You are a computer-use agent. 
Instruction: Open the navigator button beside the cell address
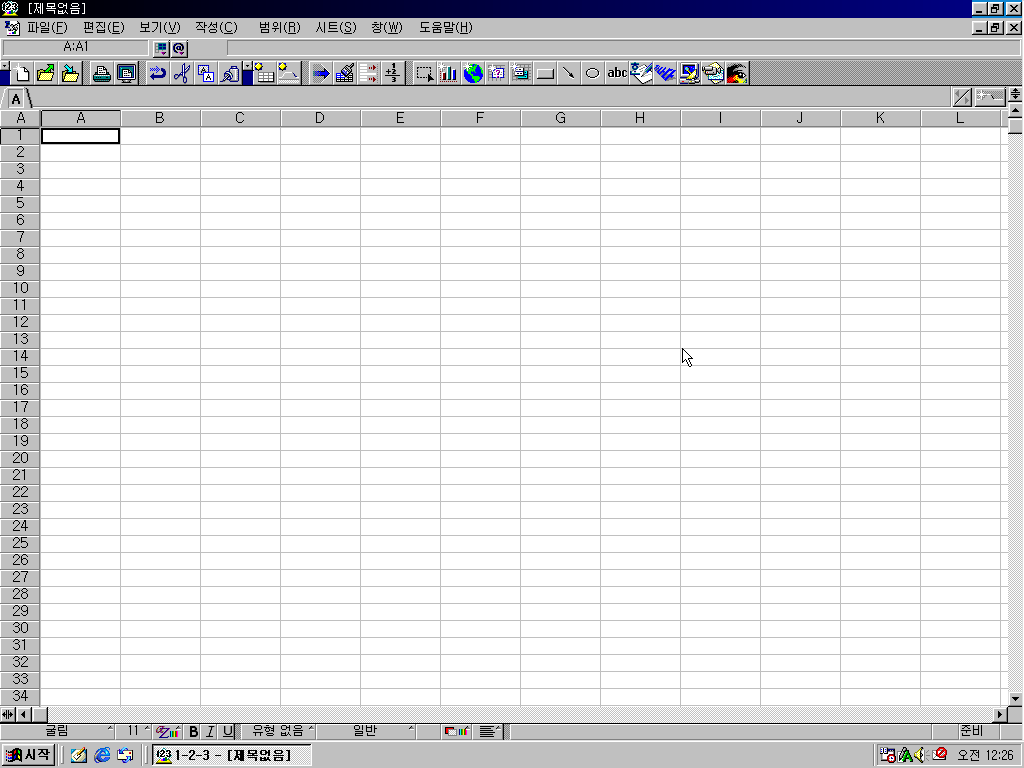[161, 48]
